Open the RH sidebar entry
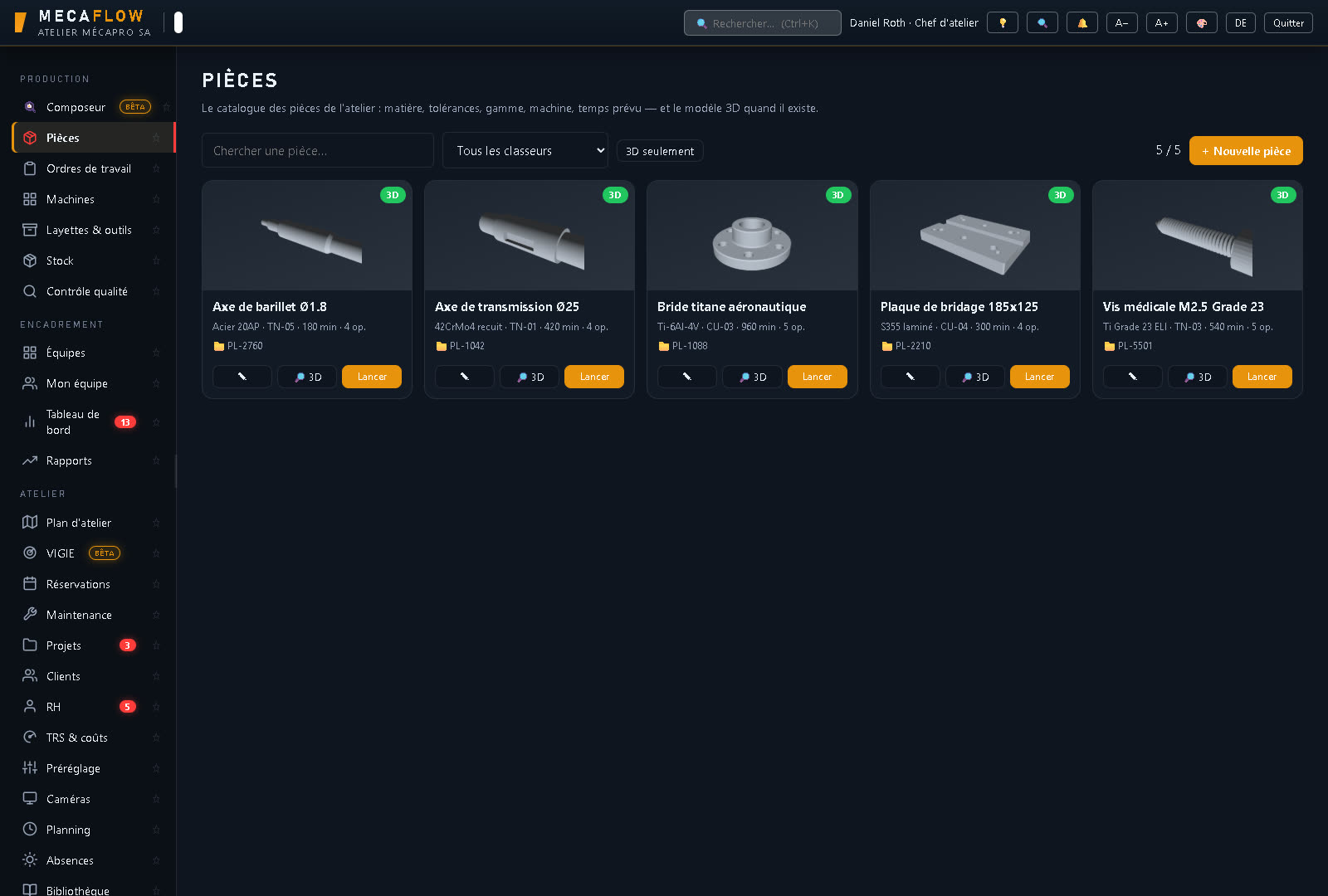 click(x=92, y=707)
